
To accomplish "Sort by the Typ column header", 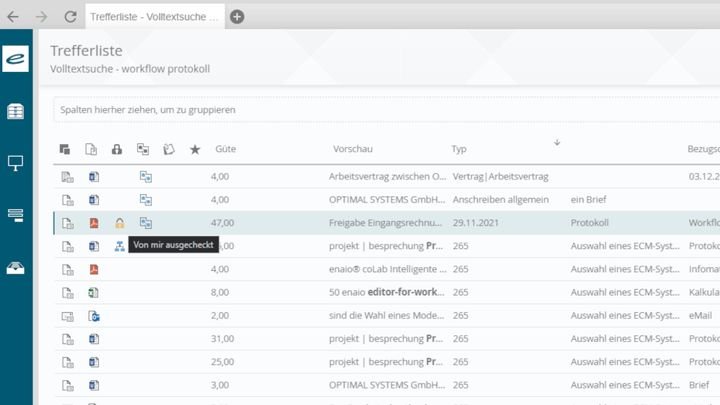I will [x=459, y=149].
